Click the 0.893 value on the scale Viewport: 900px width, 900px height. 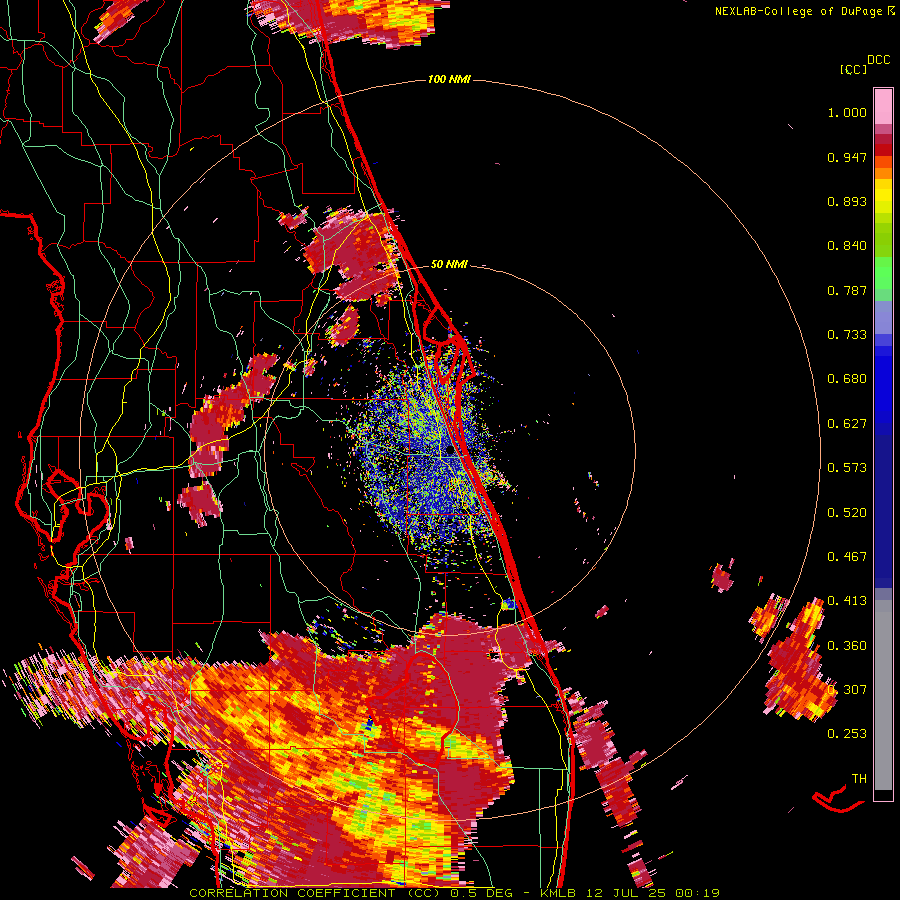click(x=847, y=201)
